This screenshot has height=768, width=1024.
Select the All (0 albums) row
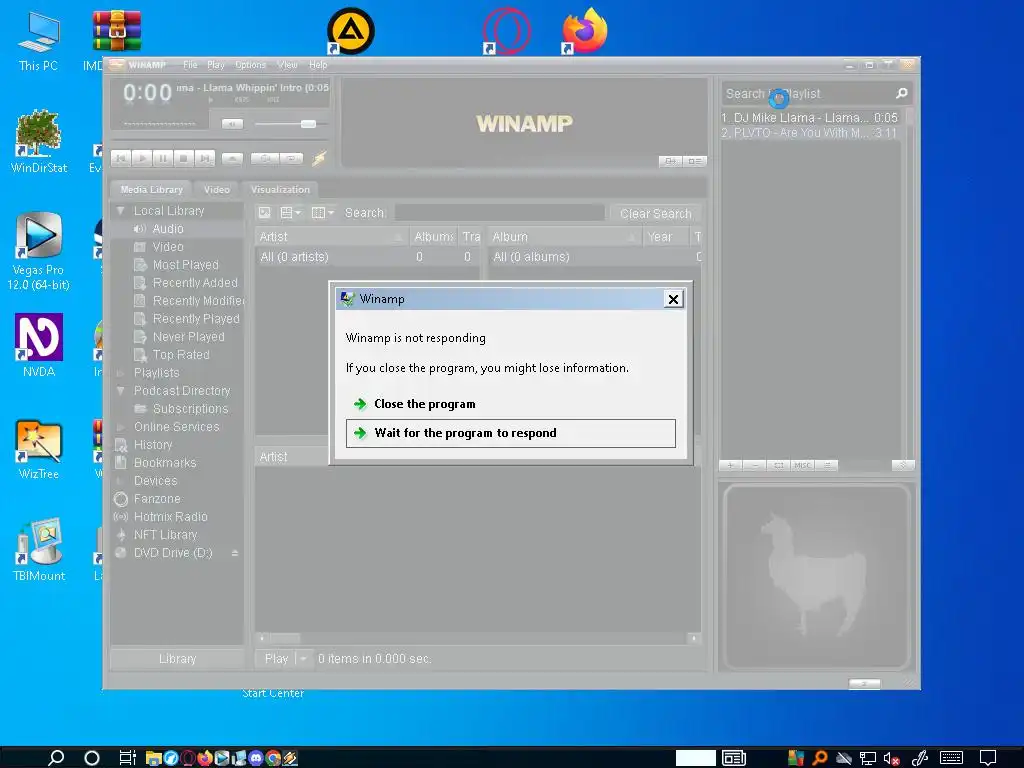point(594,257)
